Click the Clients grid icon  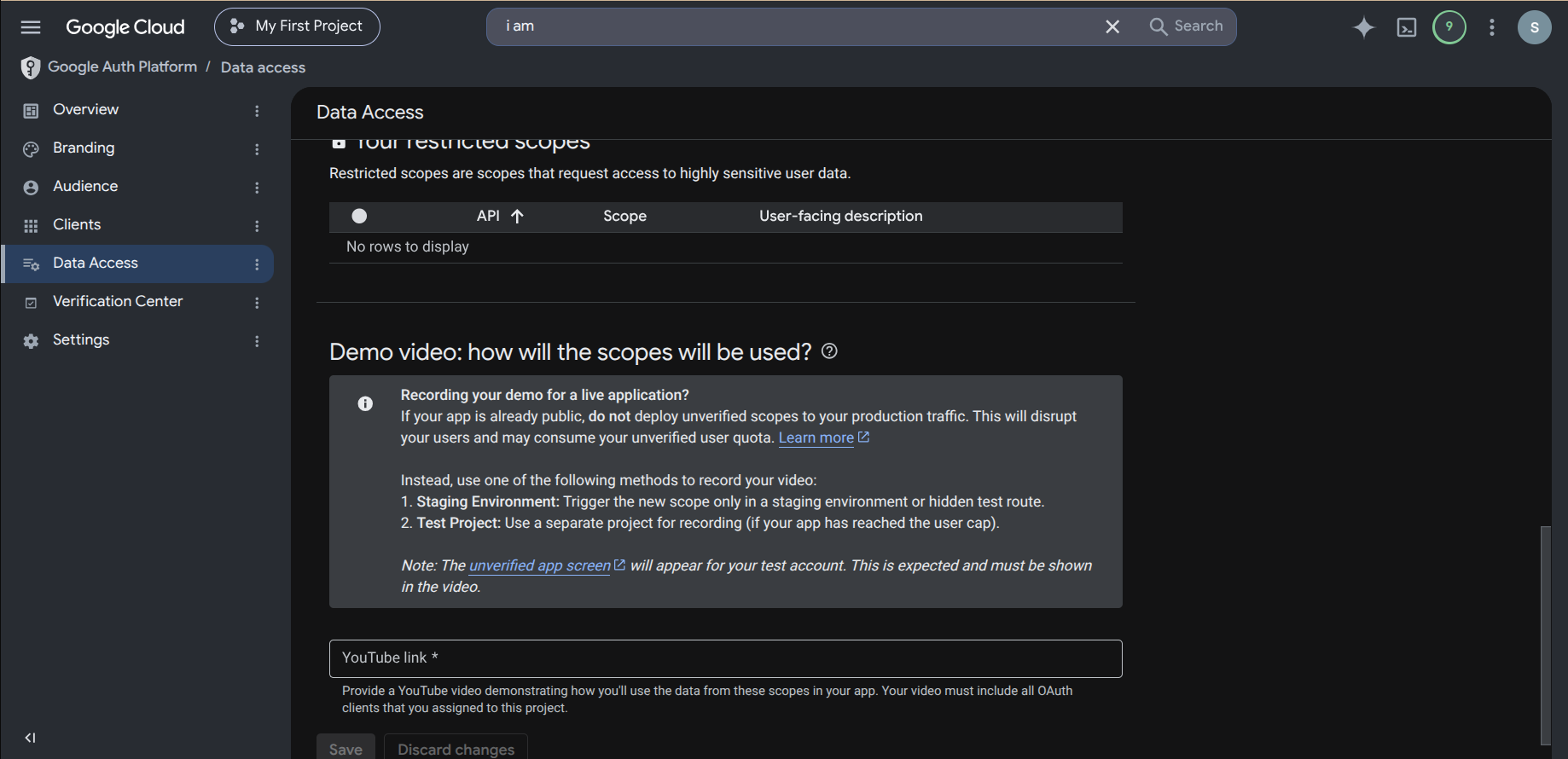point(31,226)
